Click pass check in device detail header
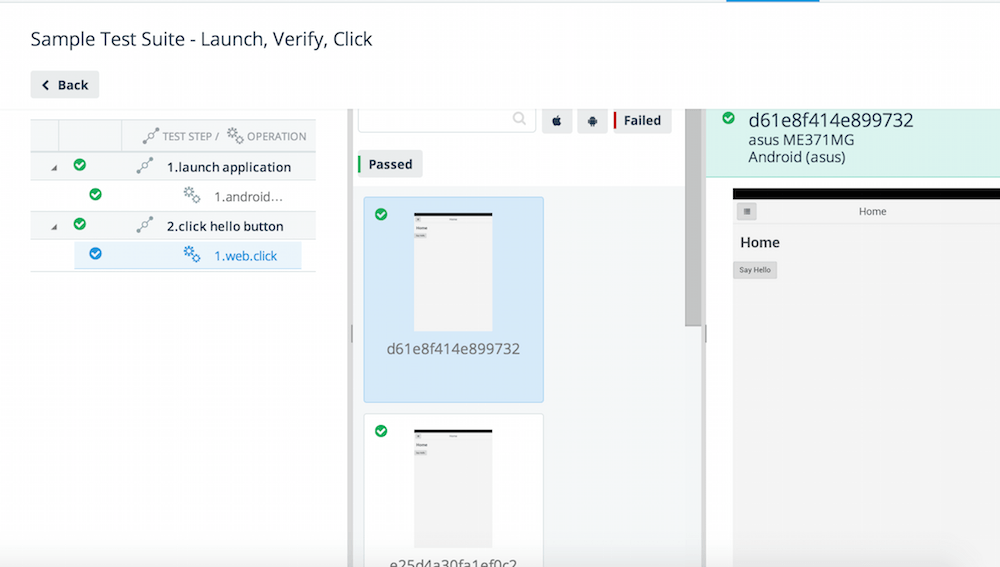 728,118
